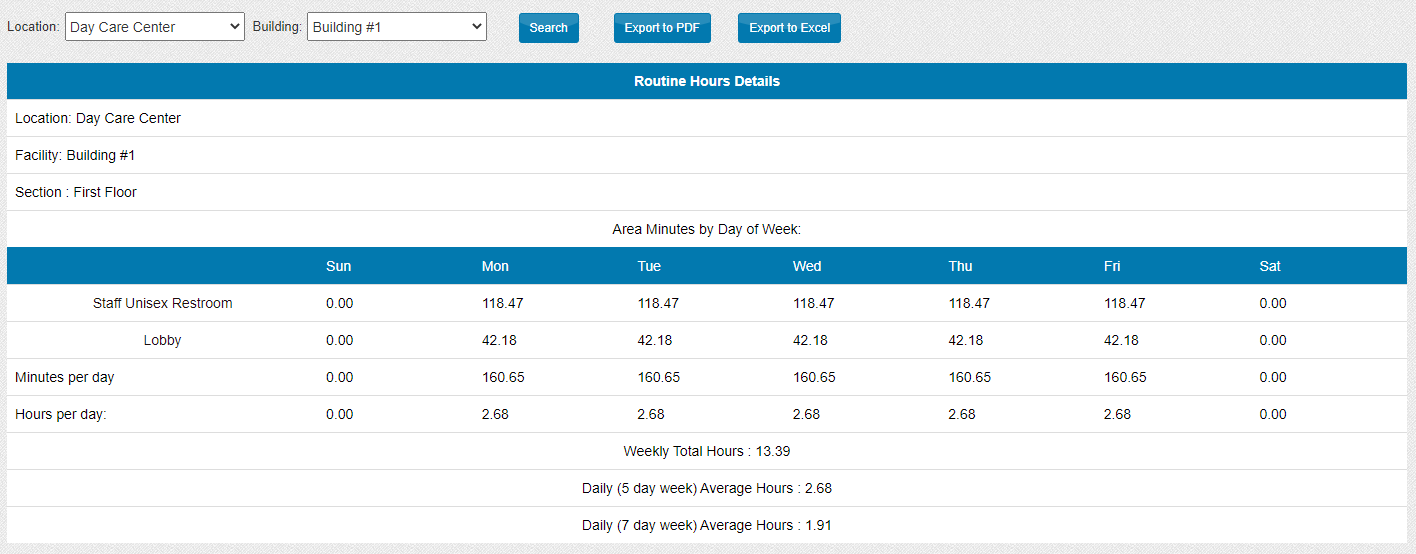Select the Wed column header
The width and height of the screenshot is (1416, 554).
tap(806, 266)
